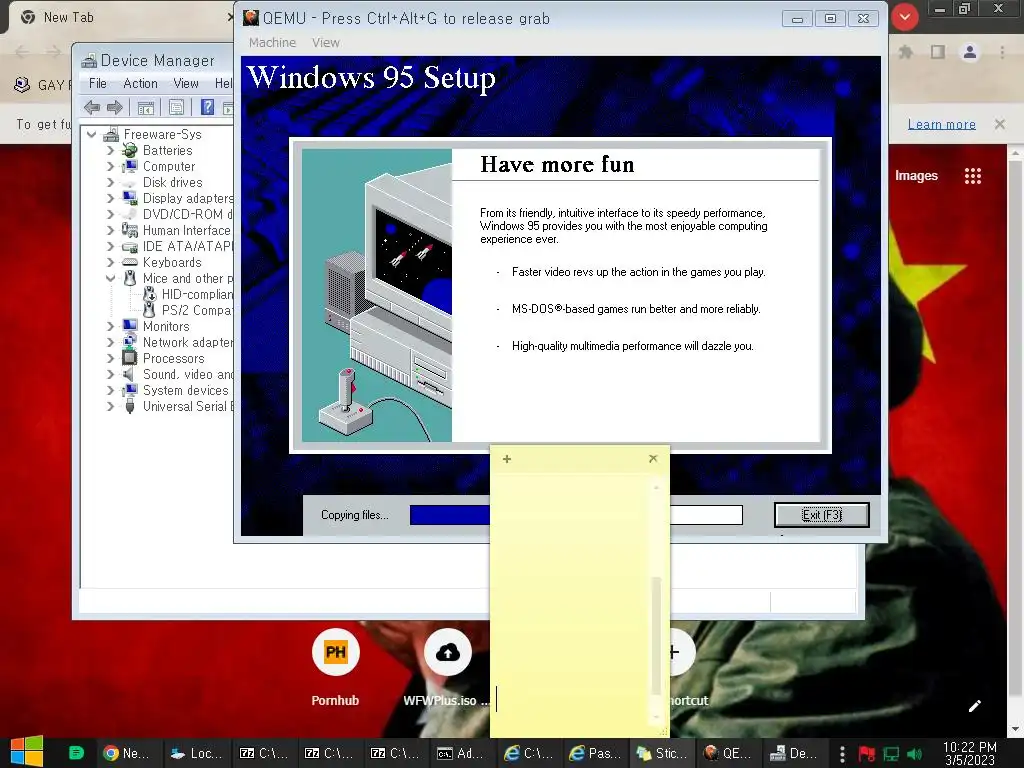
Task: Click the taskbar clock showing 10:22 PM
Action: [970, 753]
